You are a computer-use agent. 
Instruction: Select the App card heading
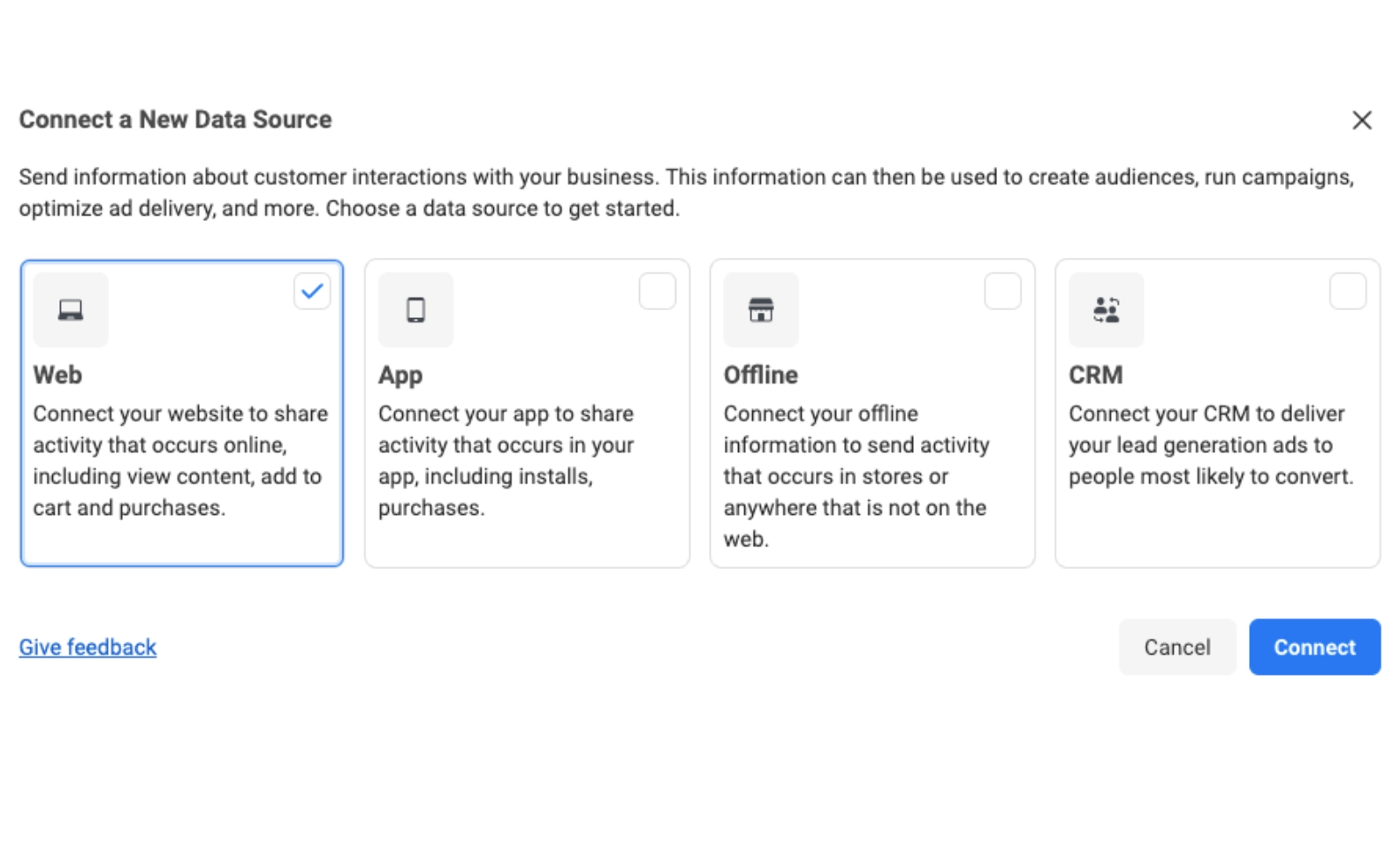click(x=400, y=375)
